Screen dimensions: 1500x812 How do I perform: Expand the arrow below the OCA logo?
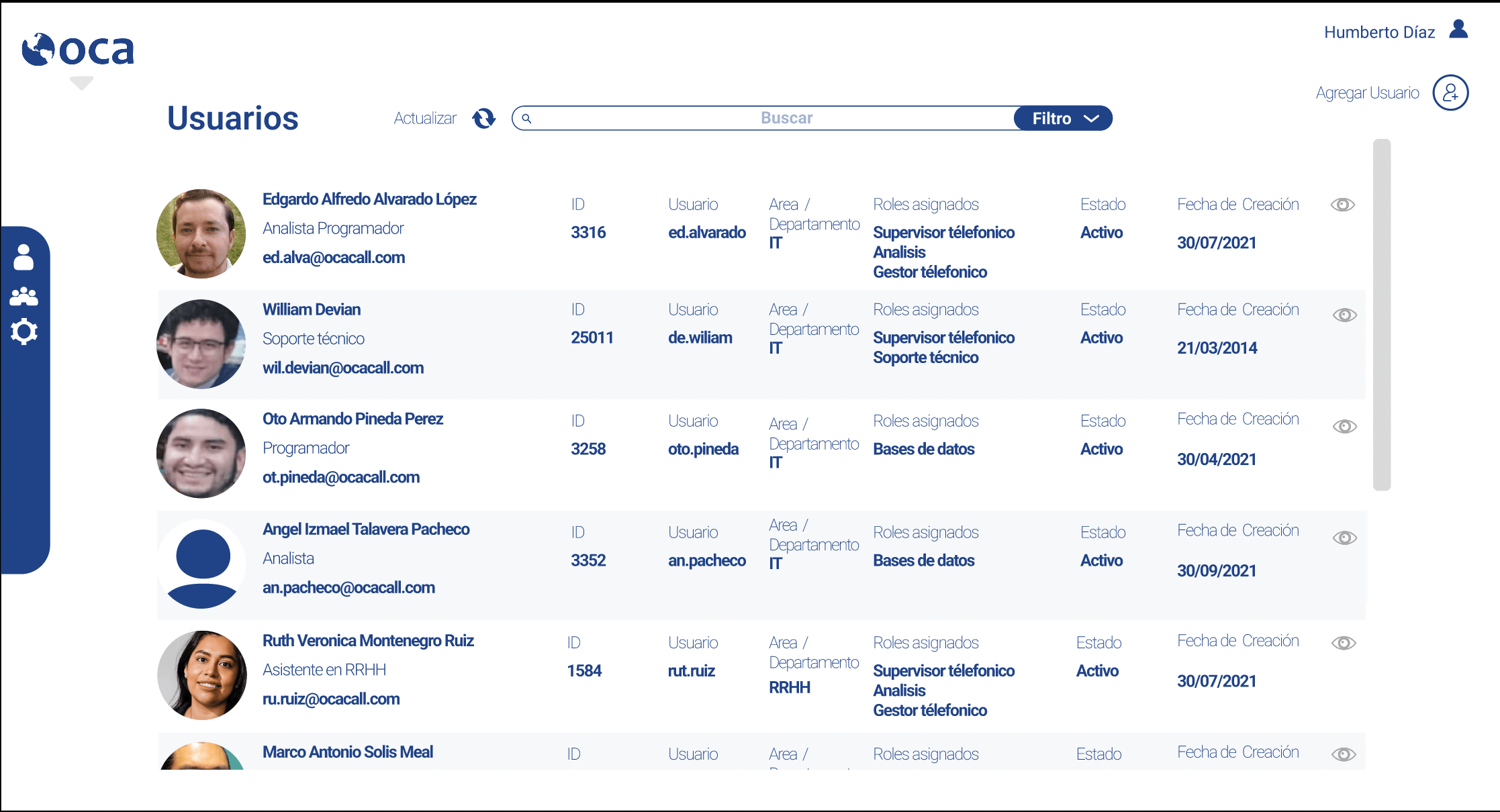pos(81,83)
